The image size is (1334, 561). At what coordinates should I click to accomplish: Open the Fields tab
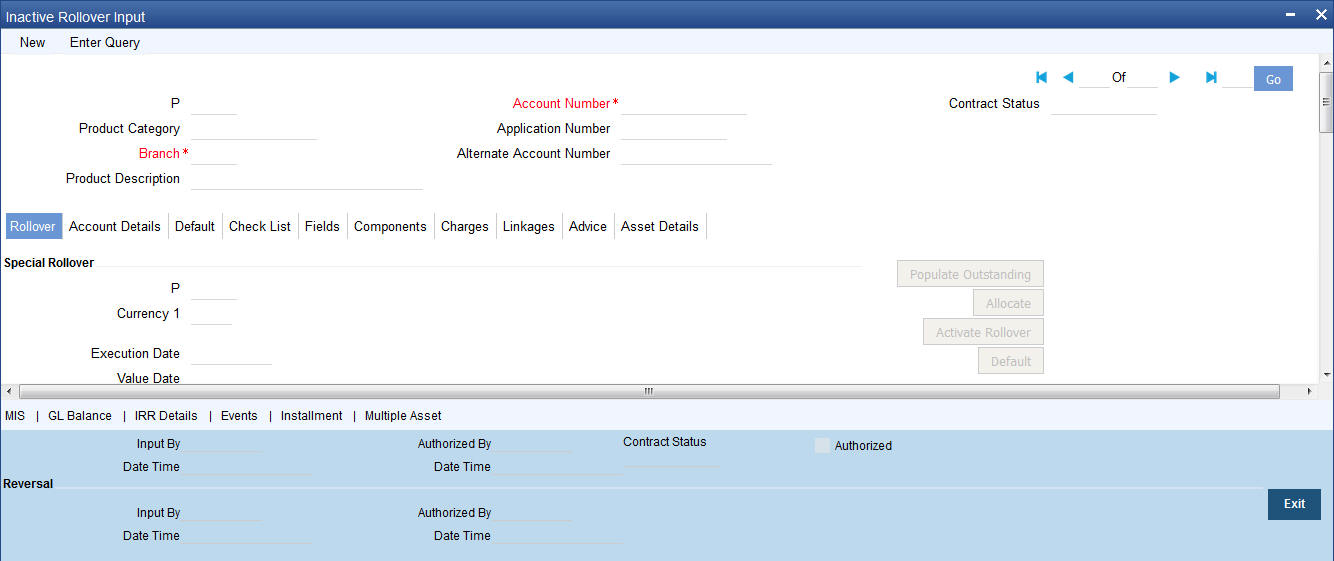coord(322,226)
